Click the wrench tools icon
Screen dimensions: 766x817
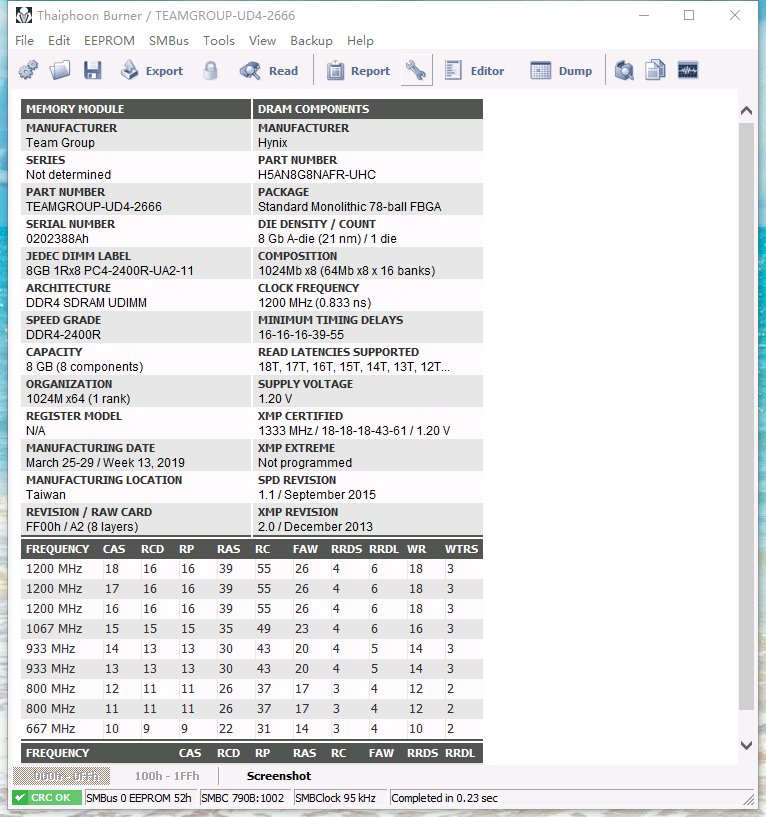tap(416, 71)
